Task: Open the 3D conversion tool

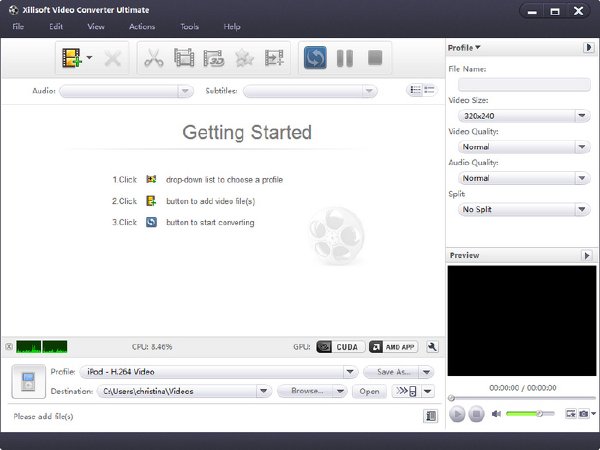Action: click(214, 58)
